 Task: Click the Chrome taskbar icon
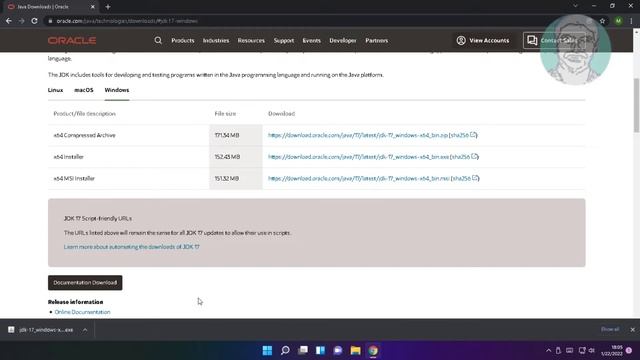[373, 350]
